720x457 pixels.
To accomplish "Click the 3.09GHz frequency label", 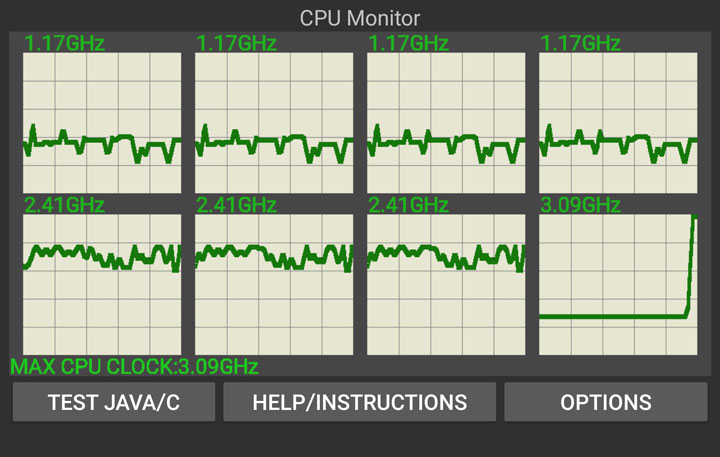I will 580,205.
